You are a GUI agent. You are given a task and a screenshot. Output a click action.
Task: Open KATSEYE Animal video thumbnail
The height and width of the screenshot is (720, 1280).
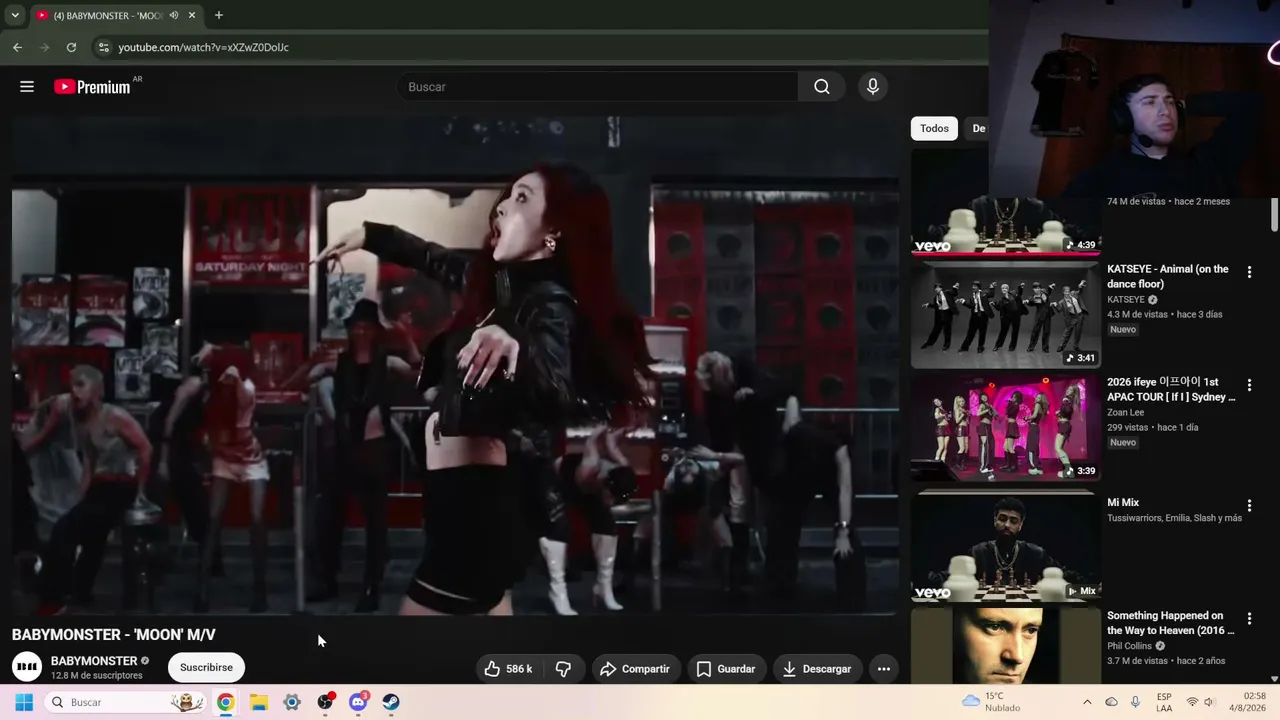click(1006, 315)
